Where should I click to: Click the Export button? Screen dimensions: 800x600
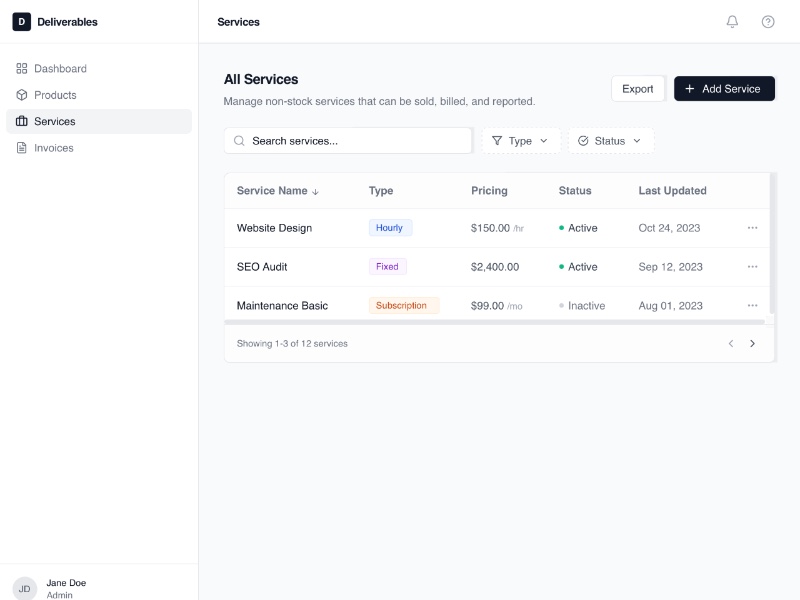click(638, 89)
